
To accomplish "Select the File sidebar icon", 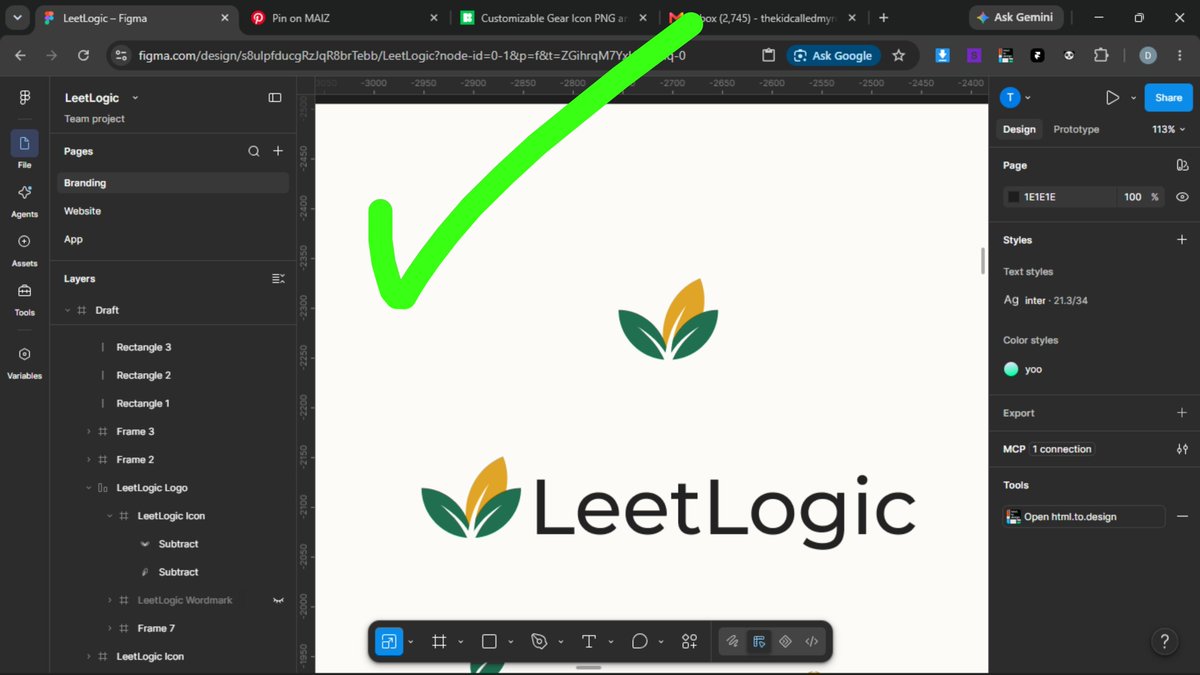I will (25, 143).
